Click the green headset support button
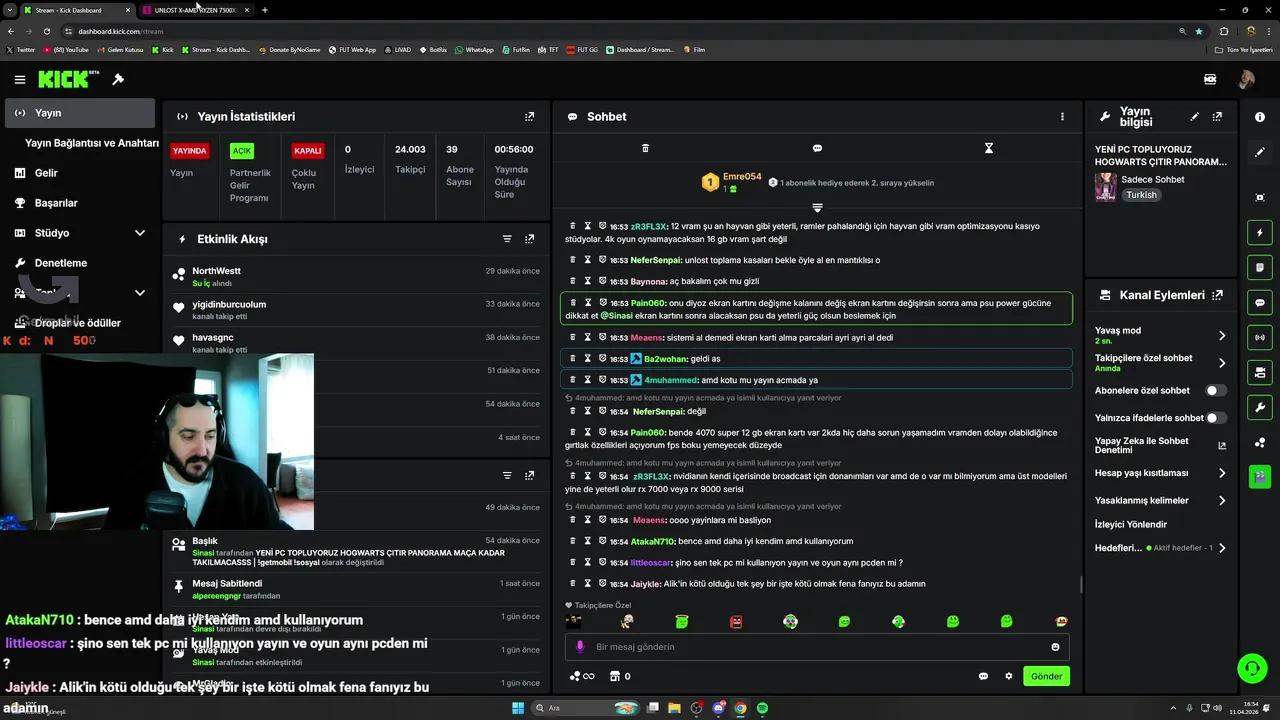The image size is (1280, 720). point(1251,667)
